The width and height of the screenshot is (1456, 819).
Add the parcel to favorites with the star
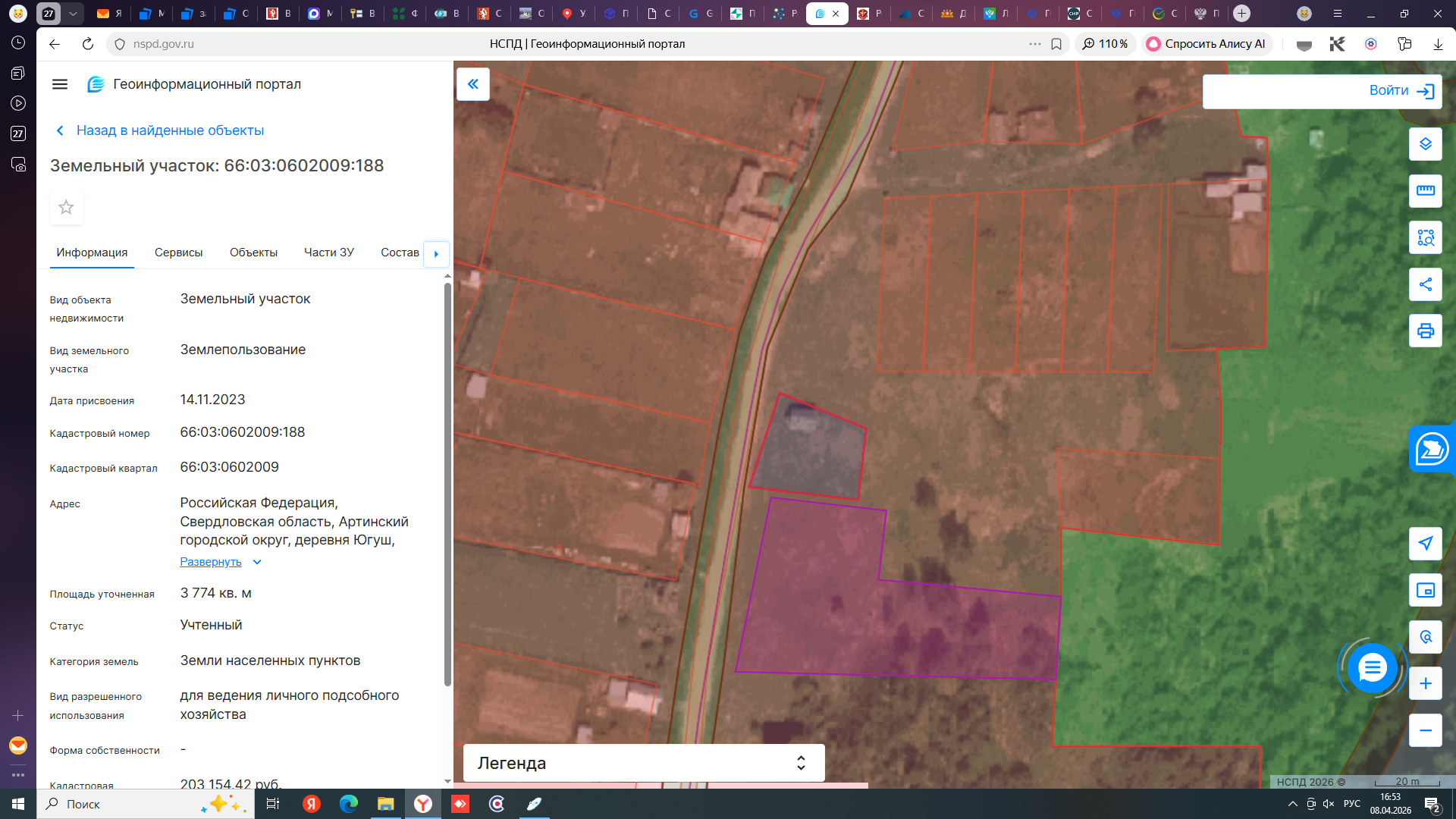tap(66, 207)
